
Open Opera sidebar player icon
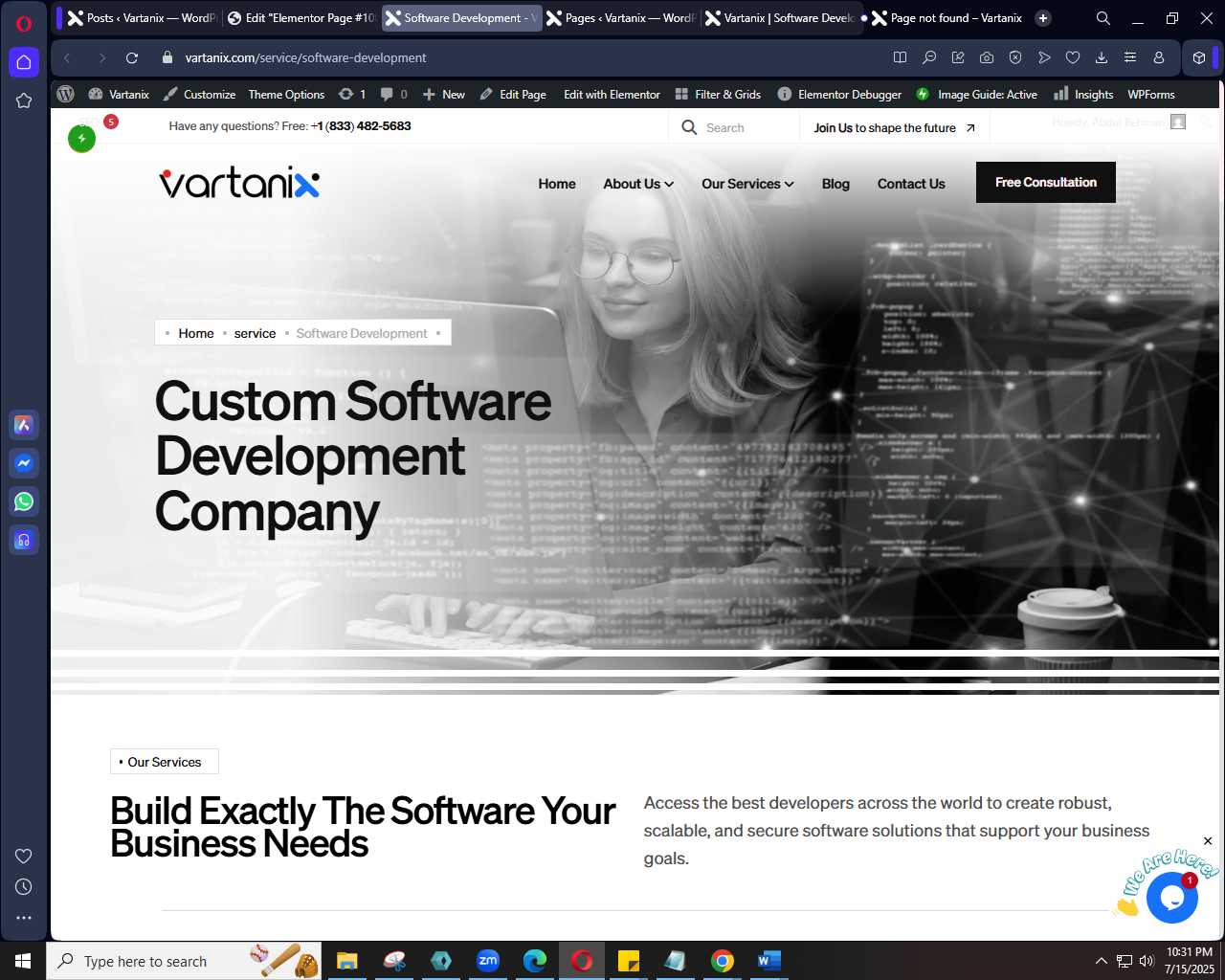click(x=24, y=540)
